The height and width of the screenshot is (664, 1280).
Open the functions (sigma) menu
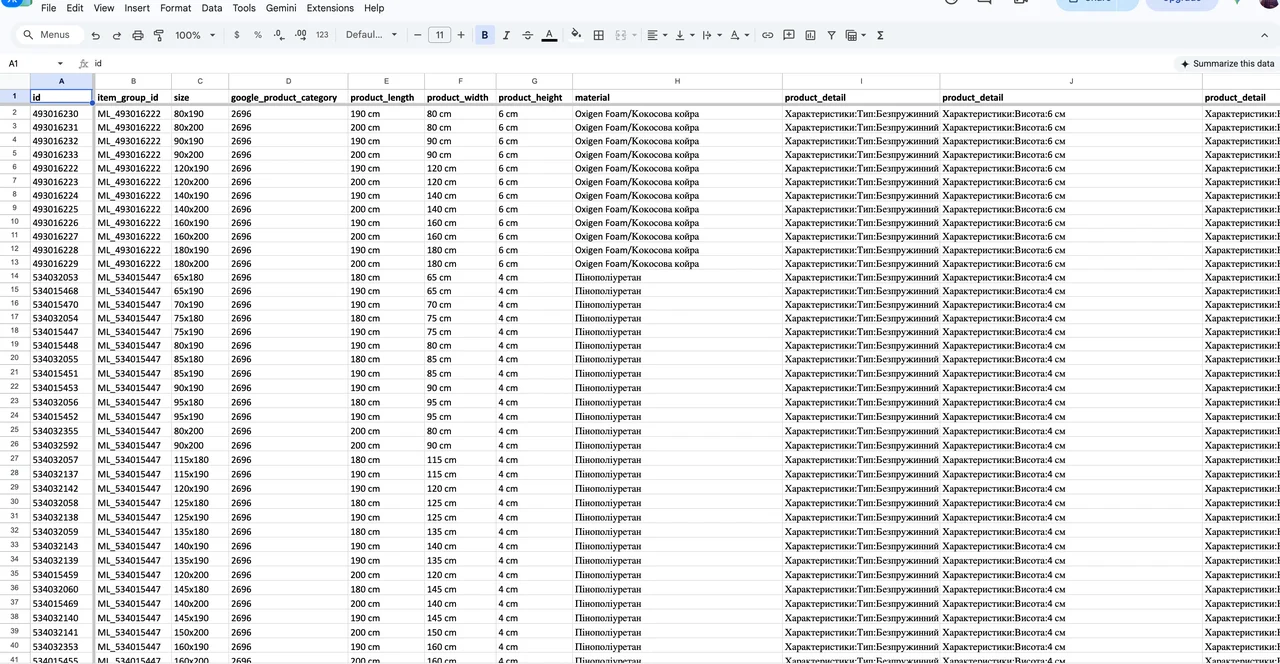click(x=880, y=35)
